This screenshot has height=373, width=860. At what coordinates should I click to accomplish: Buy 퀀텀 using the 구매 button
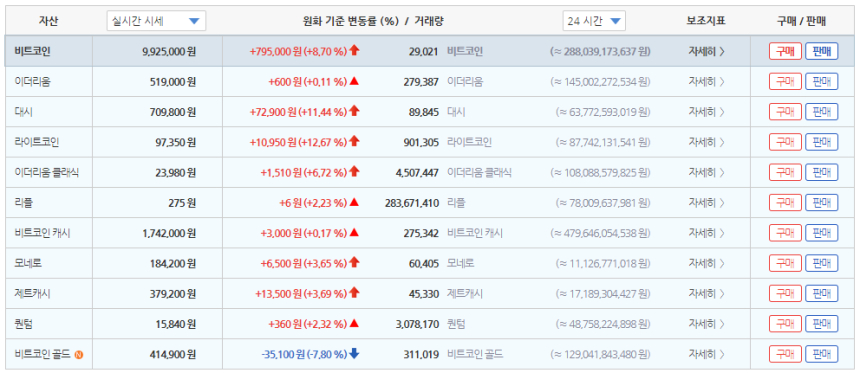pyautogui.click(x=785, y=324)
